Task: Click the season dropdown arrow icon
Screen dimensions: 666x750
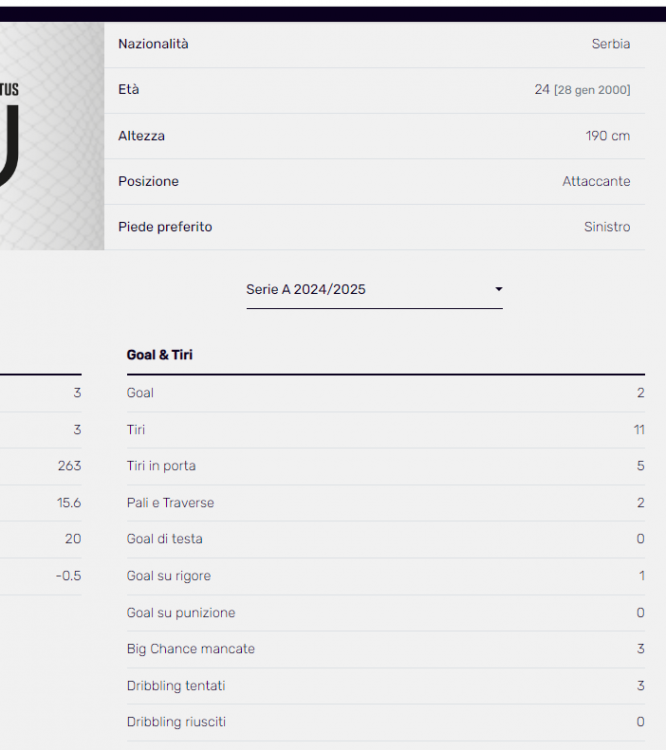Action: [498, 290]
